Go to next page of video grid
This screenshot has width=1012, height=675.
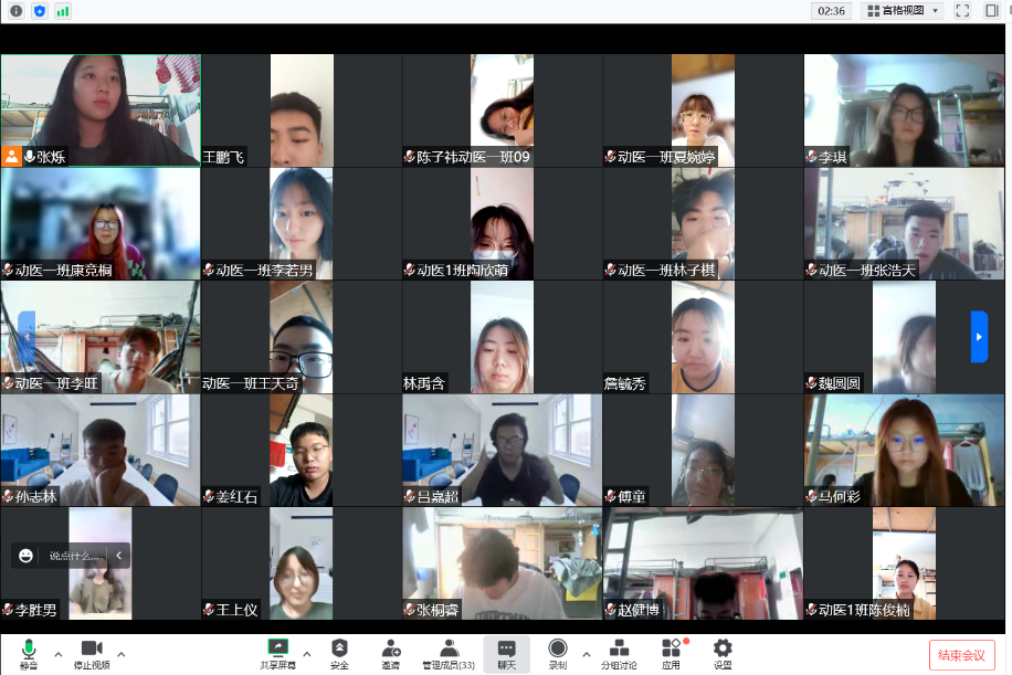pos(979,336)
